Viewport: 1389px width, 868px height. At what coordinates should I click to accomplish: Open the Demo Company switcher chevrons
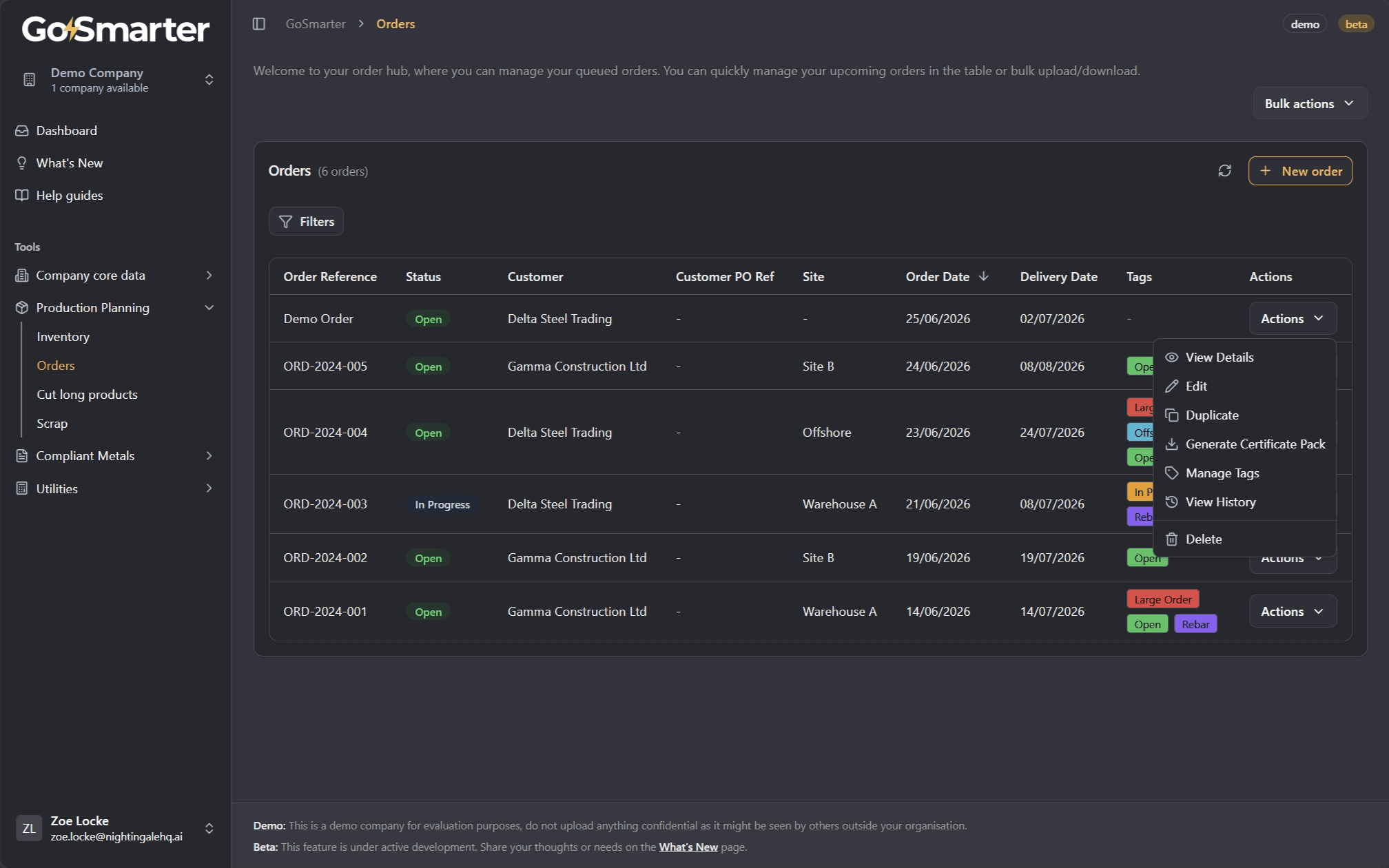coord(209,80)
